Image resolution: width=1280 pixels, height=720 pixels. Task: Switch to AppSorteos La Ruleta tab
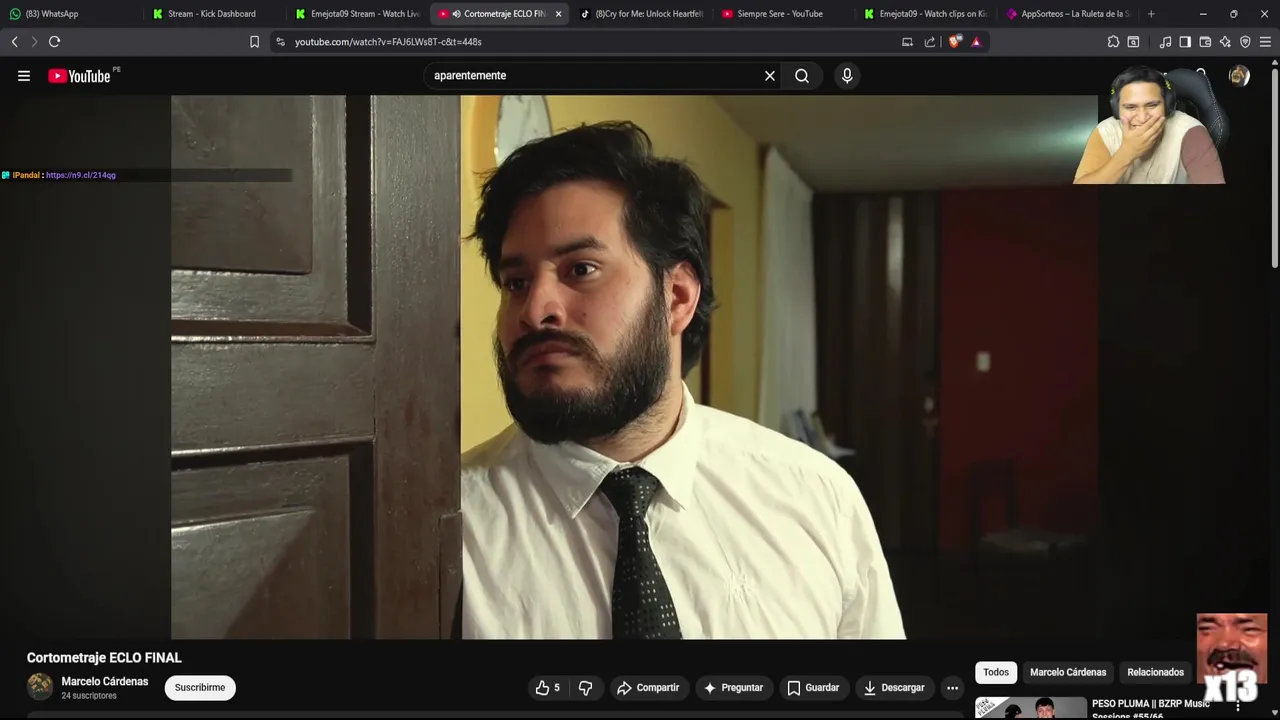[x=1069, y=14]
